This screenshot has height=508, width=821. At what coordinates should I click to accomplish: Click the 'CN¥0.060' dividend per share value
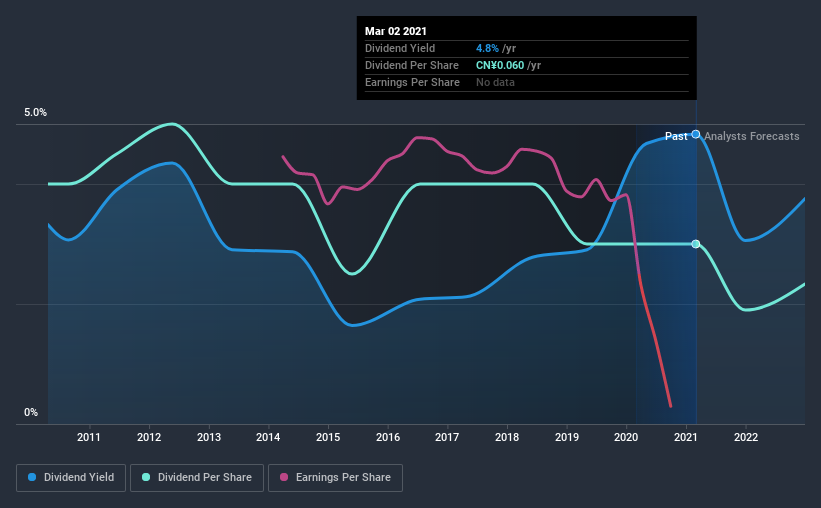click(500, 65)
